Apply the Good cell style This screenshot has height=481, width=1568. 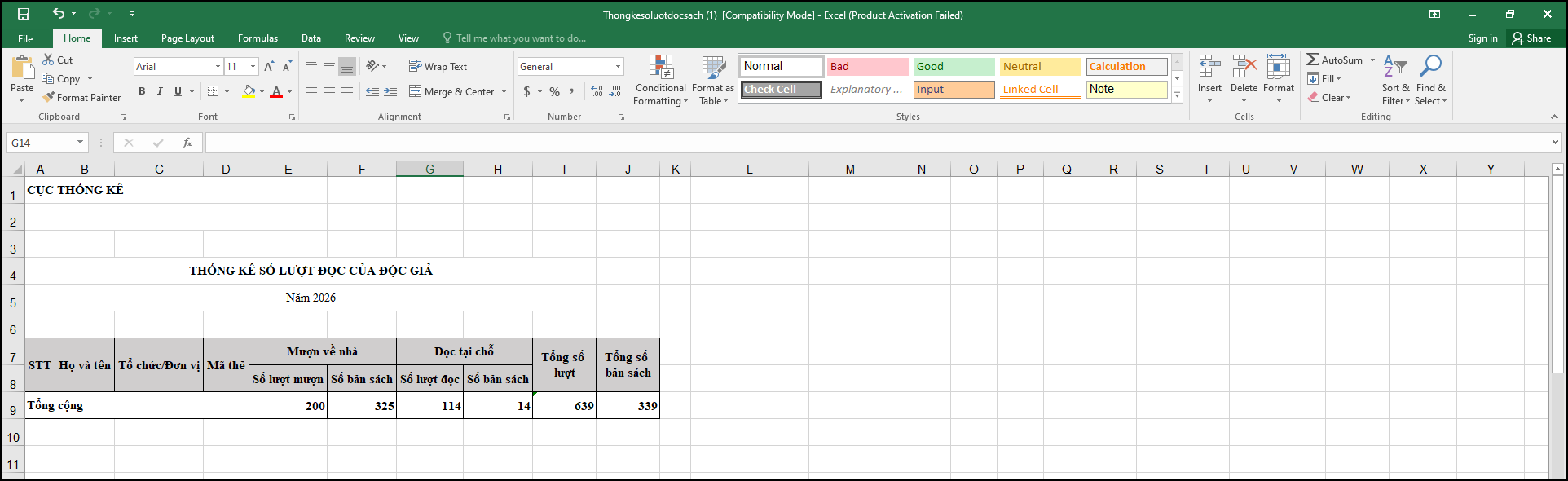pos(954,67)
